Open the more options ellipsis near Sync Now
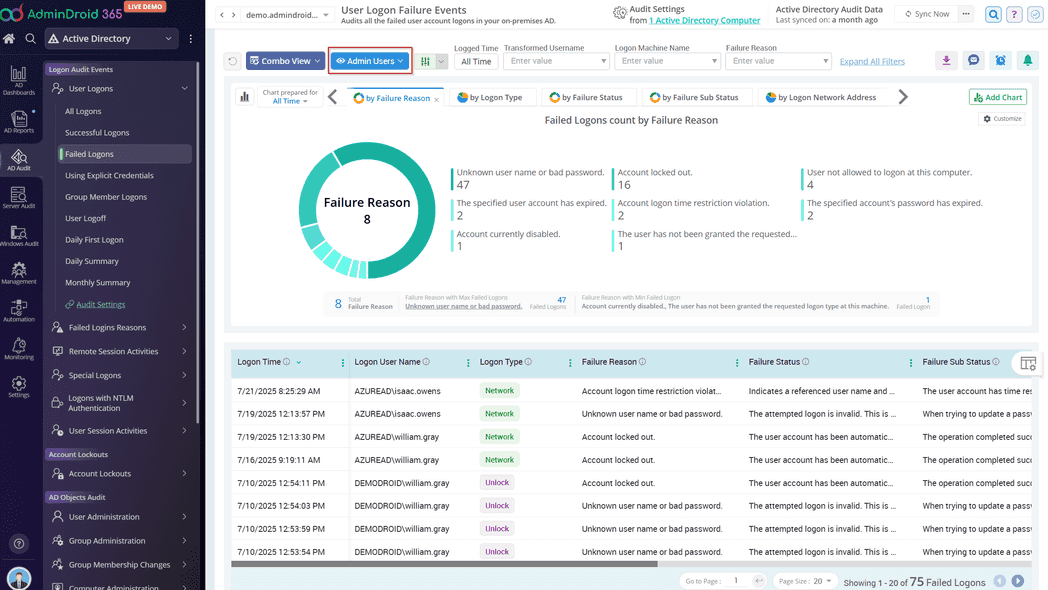The width and height of the screenshot is (1048, 590). [966, 14]
